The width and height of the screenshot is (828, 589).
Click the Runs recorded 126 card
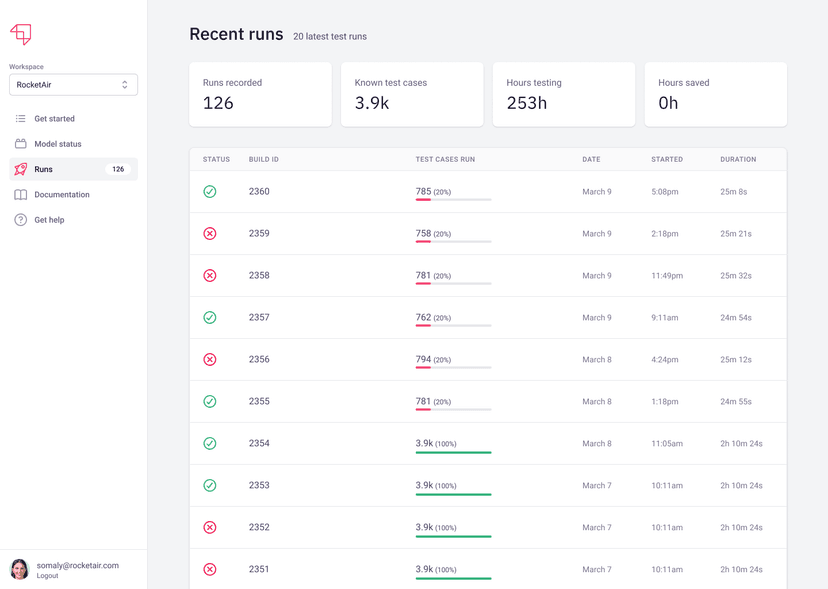[260, 95]
